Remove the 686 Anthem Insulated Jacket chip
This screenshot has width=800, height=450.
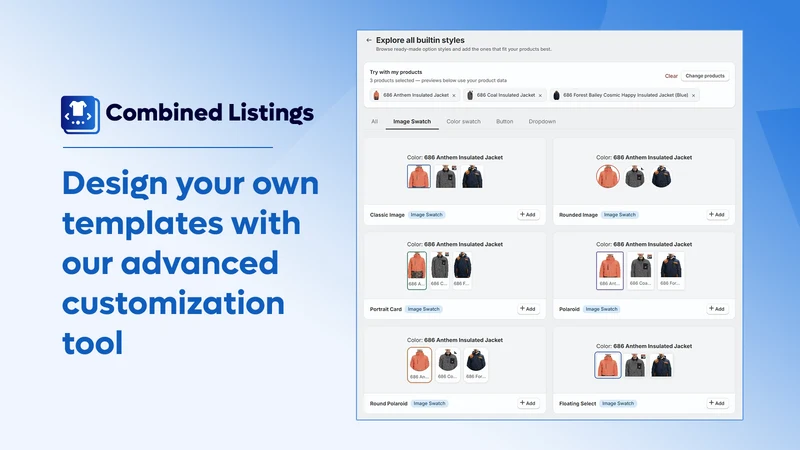click(x=454, y=95)
